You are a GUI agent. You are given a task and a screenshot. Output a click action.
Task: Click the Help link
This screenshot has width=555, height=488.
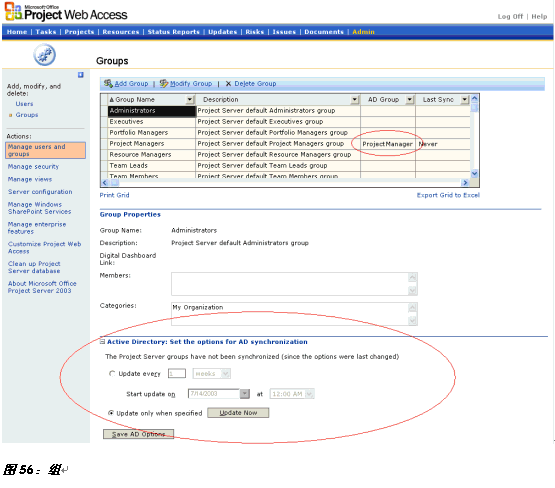point(539,17)
